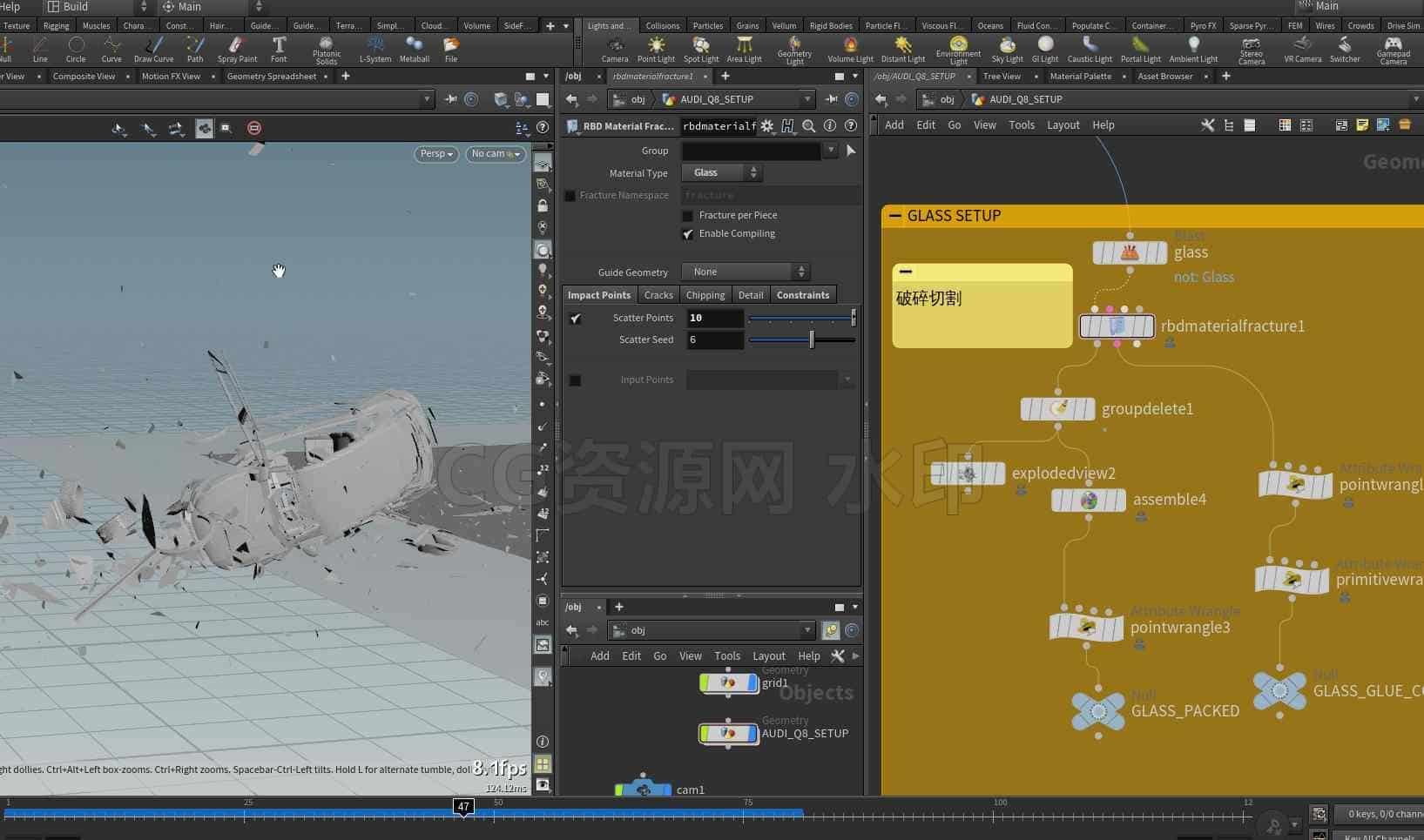Select the Sky Light shelf tool
This screenshot has width=1424, height=840.
[x=1007, y=50]
